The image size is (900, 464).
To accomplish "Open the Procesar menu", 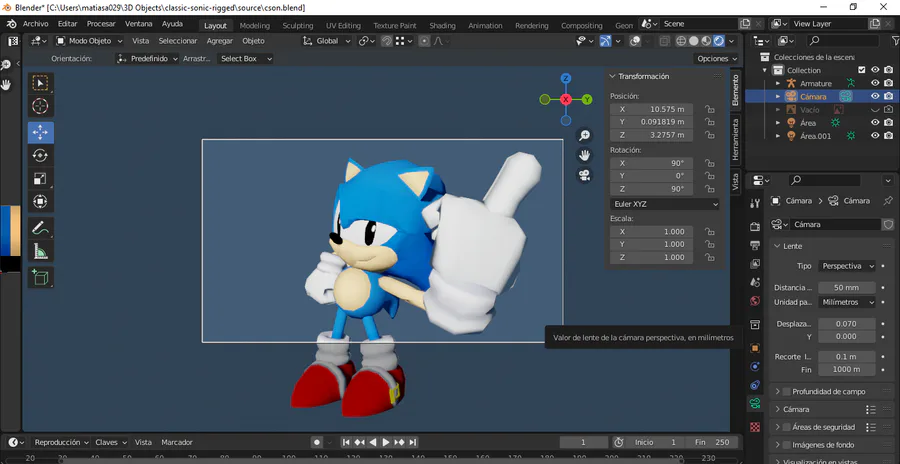I will [x=101, y=24].
